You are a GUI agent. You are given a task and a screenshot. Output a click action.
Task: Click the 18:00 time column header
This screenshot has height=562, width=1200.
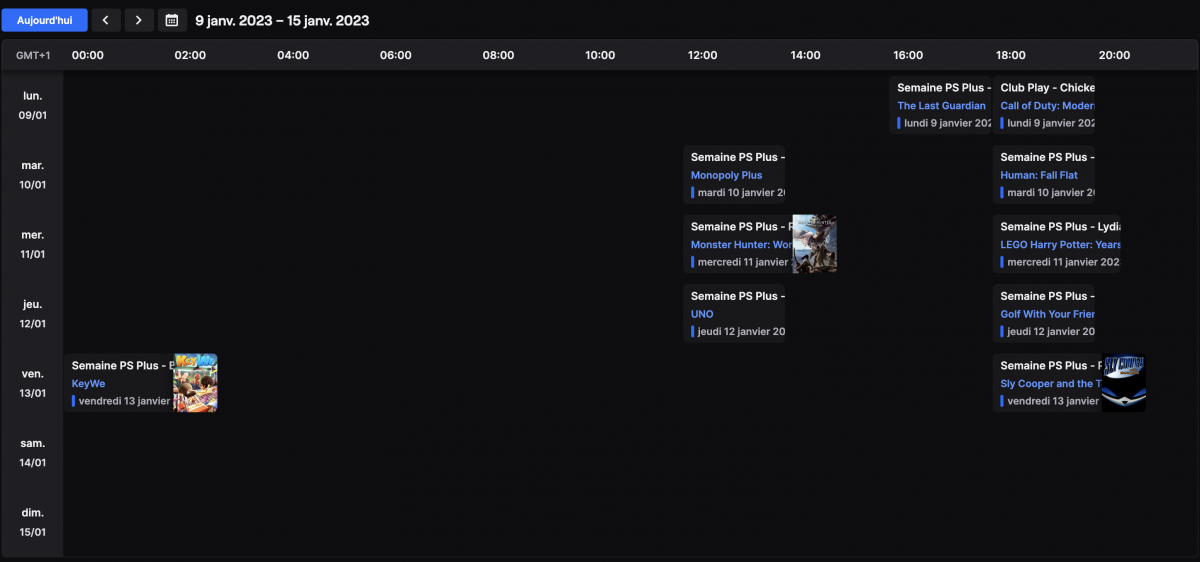[x=1011, y=55]
